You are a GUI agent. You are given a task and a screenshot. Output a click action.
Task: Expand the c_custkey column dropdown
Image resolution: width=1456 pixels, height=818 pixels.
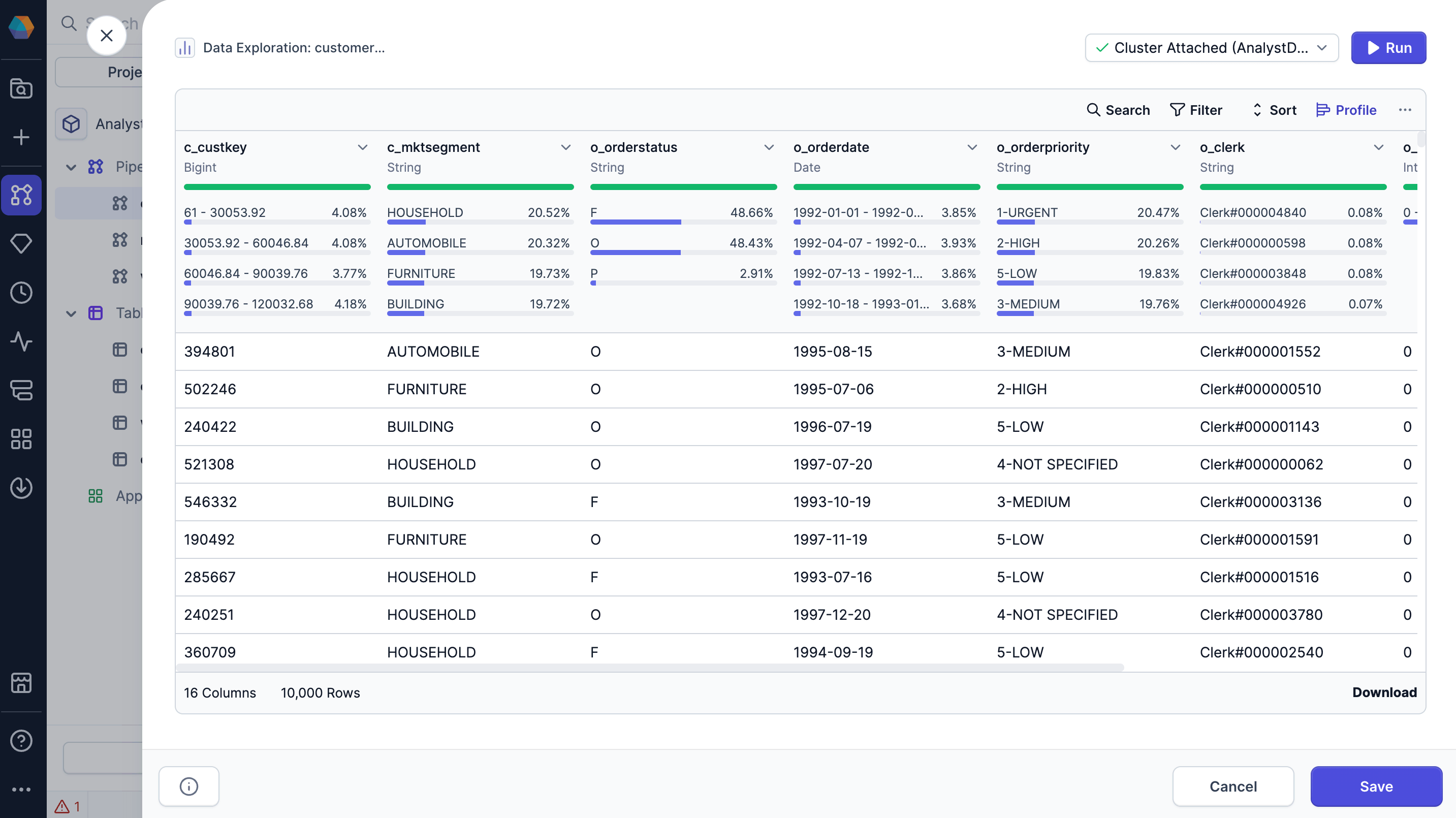tap(362, 147)
